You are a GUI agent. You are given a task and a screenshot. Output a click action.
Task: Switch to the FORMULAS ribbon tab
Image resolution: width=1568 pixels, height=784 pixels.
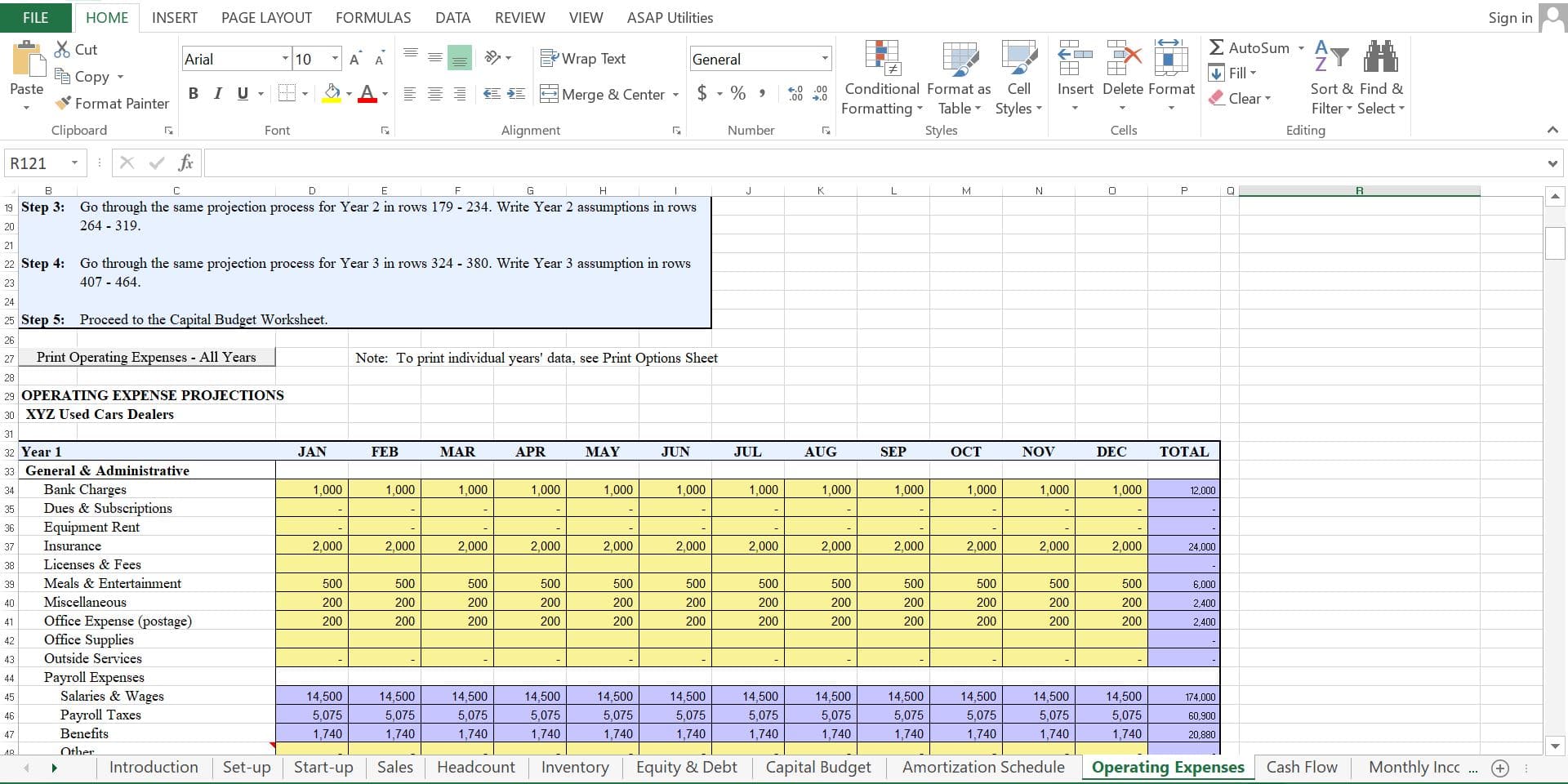pyautogui.click(x=373, y=17)
